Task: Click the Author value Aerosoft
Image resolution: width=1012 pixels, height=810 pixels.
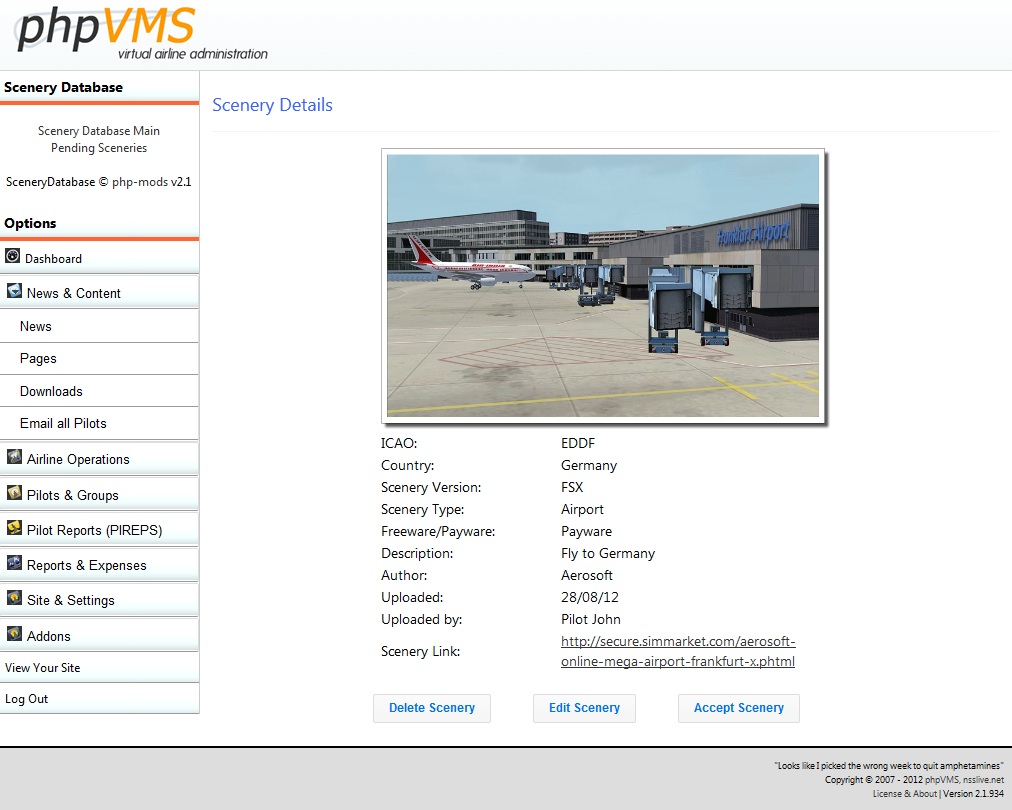Action: pos(587,575)
